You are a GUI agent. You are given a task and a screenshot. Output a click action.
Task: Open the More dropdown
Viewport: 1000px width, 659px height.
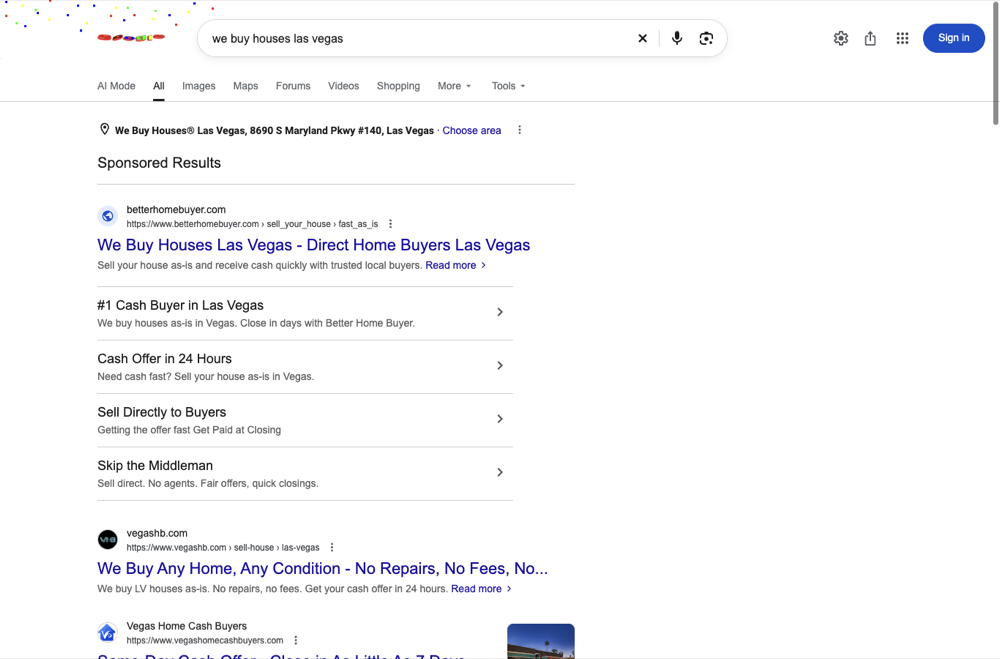point(454,86)
